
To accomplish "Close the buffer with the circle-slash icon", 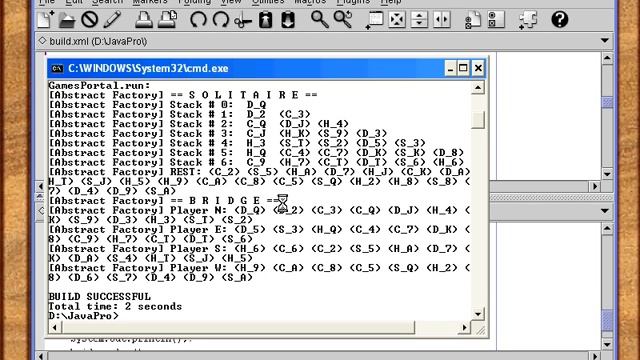I will (89, 20).
